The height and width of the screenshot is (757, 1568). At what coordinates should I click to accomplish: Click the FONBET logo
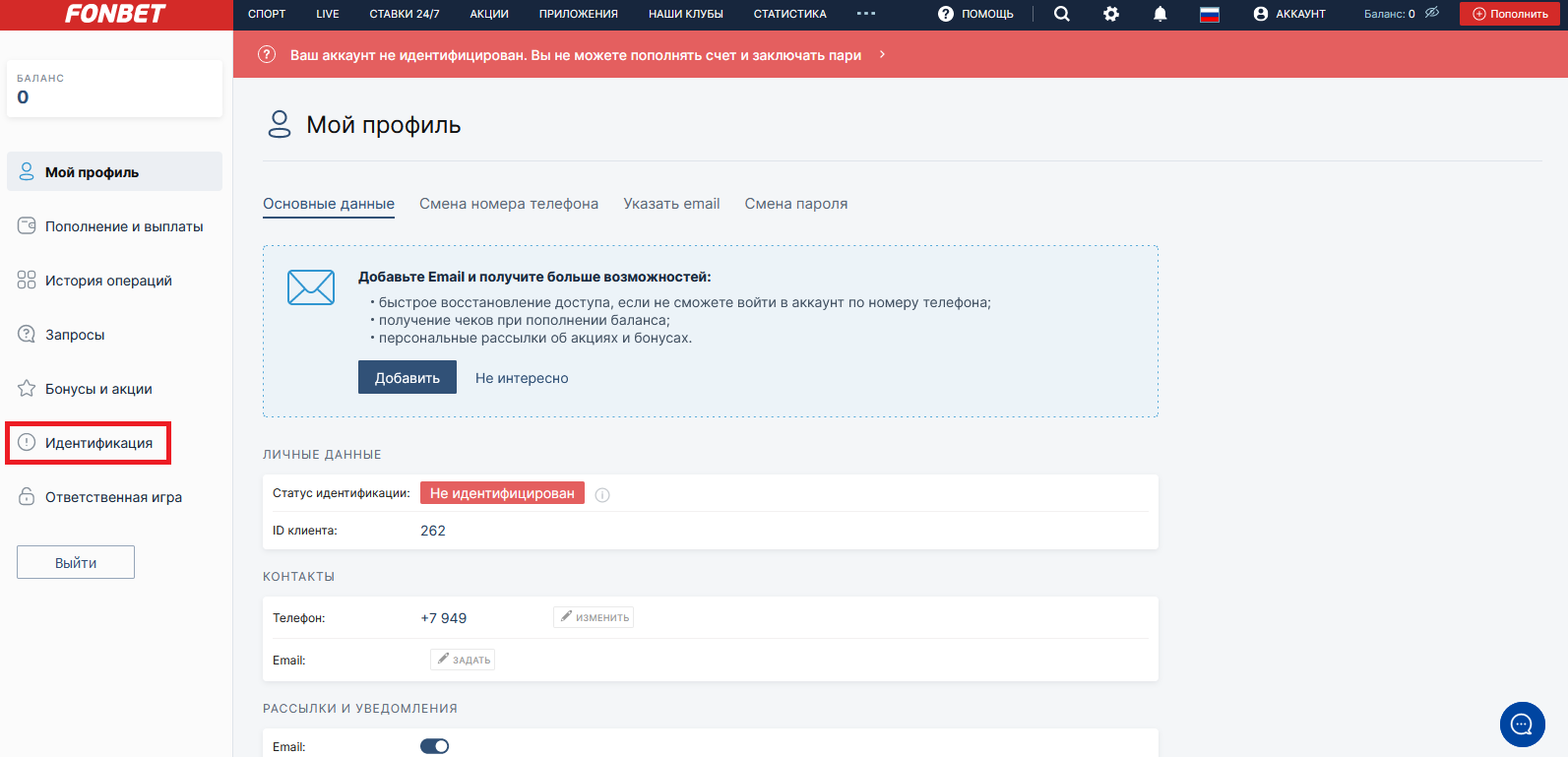pyautogui.click(x=115, y=14)
